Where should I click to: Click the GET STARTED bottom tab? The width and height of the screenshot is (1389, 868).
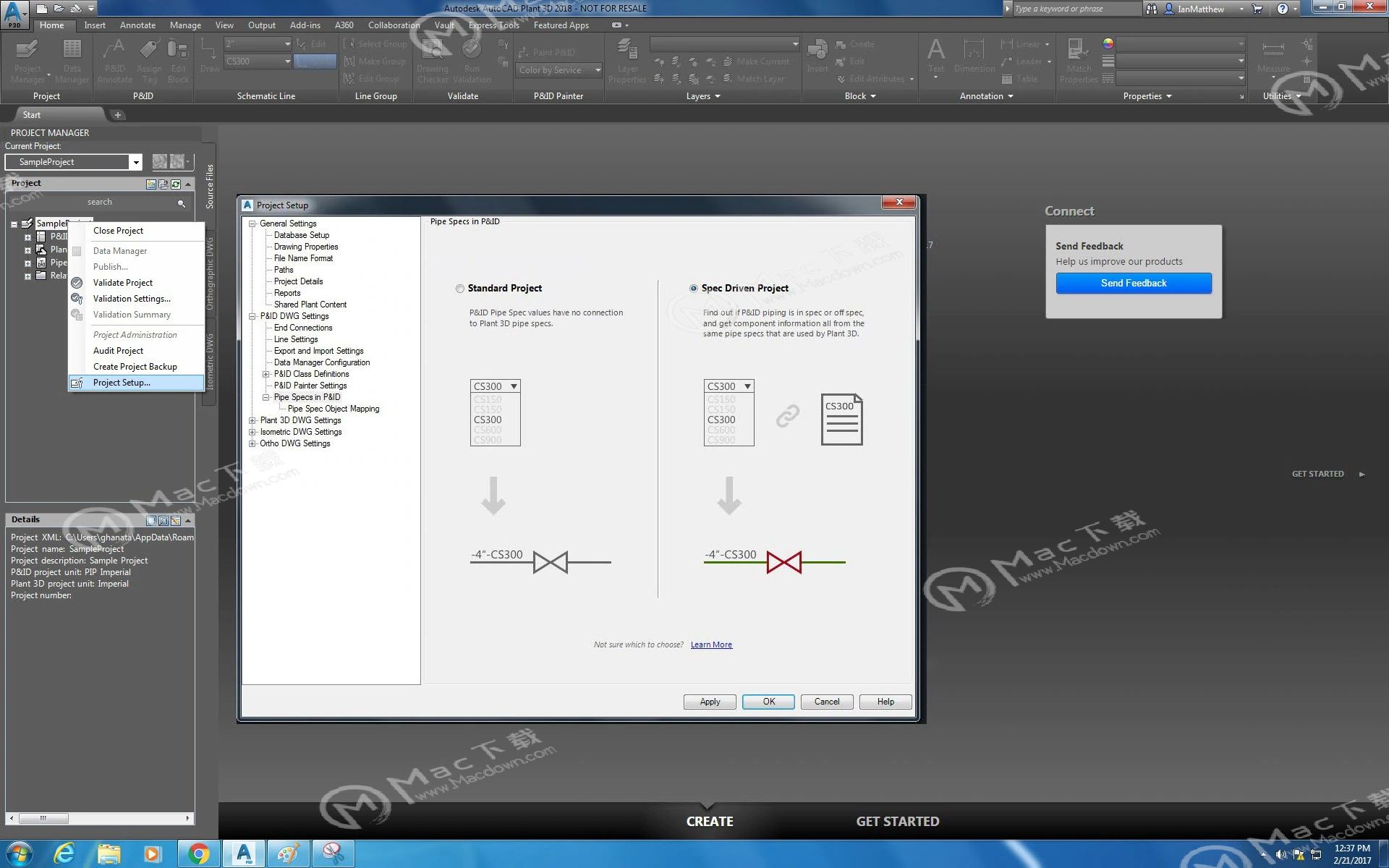(x=898, y=822)
